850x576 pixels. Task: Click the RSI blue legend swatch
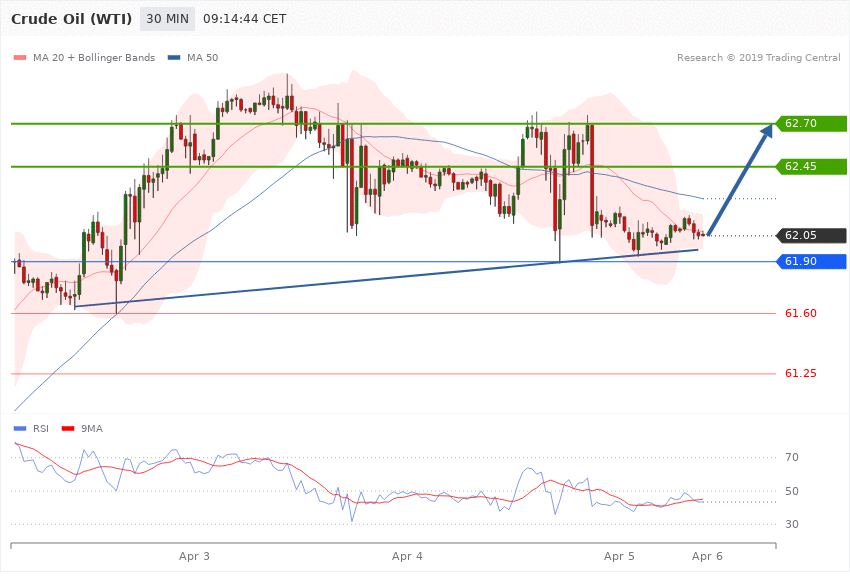(x=20, y=429)
